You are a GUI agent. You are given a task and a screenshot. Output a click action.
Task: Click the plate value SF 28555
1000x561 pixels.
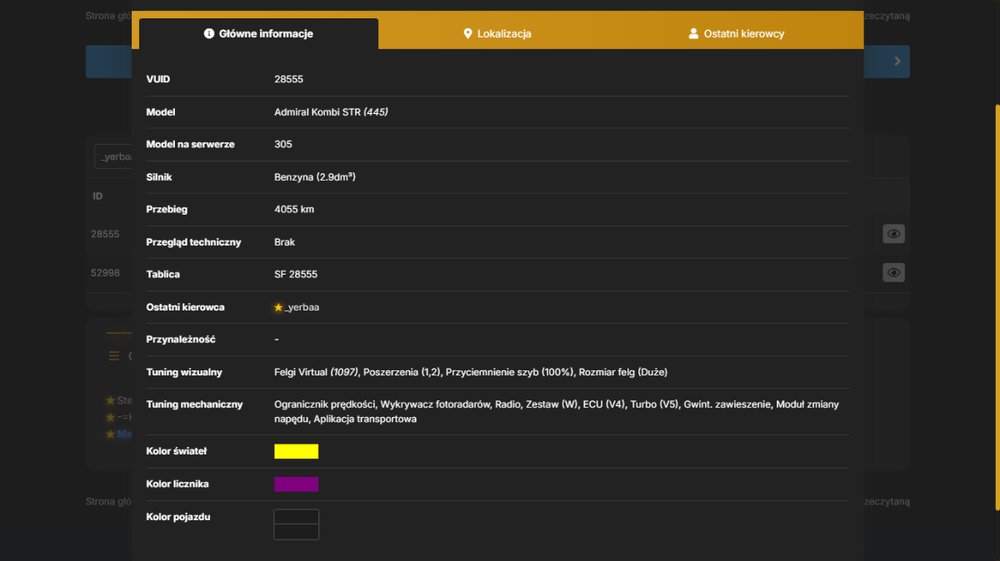pos(296,274)
